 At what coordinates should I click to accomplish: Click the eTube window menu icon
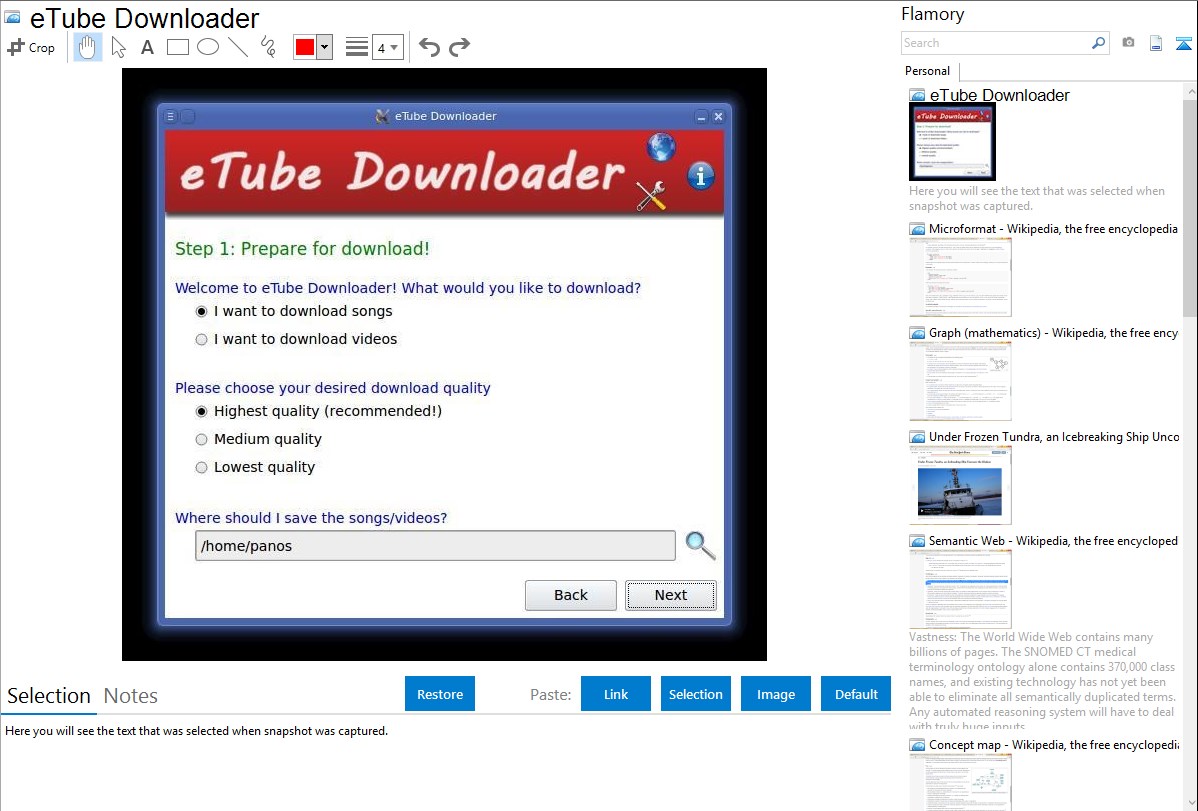point(170,116)
